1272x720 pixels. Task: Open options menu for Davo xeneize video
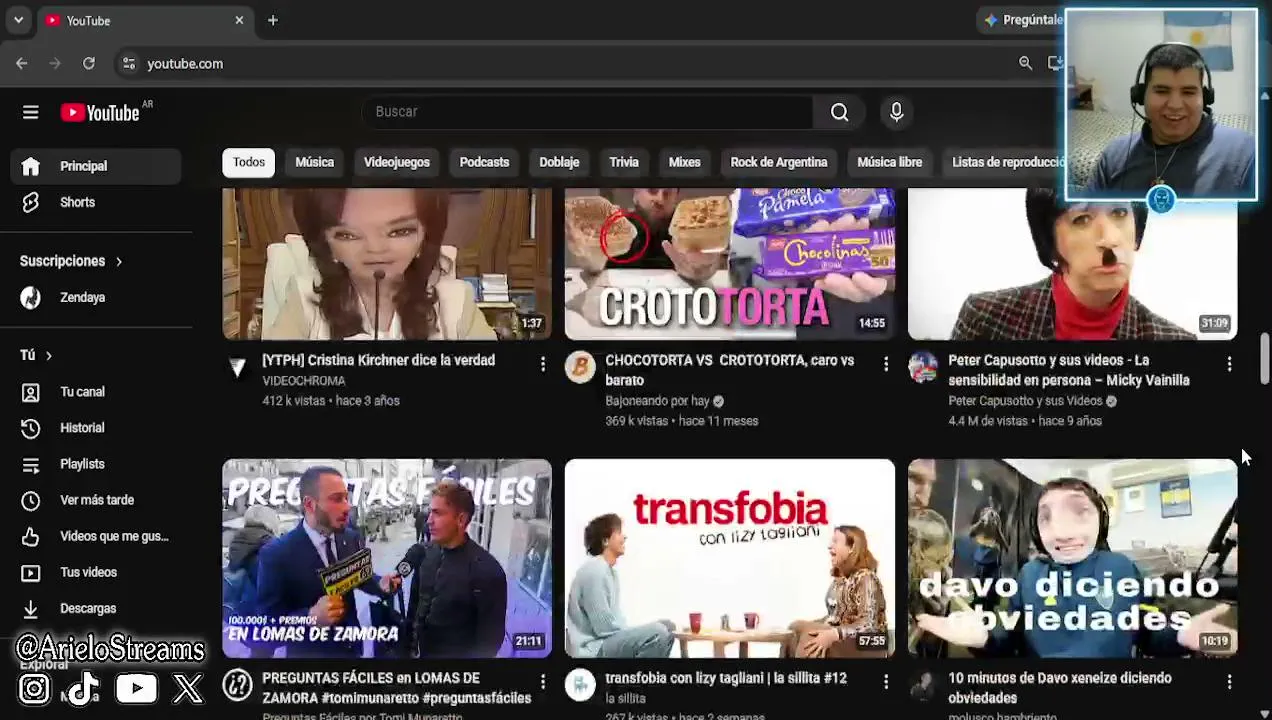pyautogui.click(x=1229, y=682)
